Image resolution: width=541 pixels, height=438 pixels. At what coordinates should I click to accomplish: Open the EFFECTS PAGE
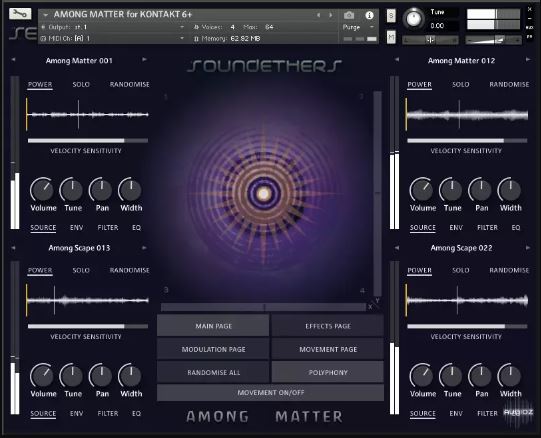click(x=328, y=326)
